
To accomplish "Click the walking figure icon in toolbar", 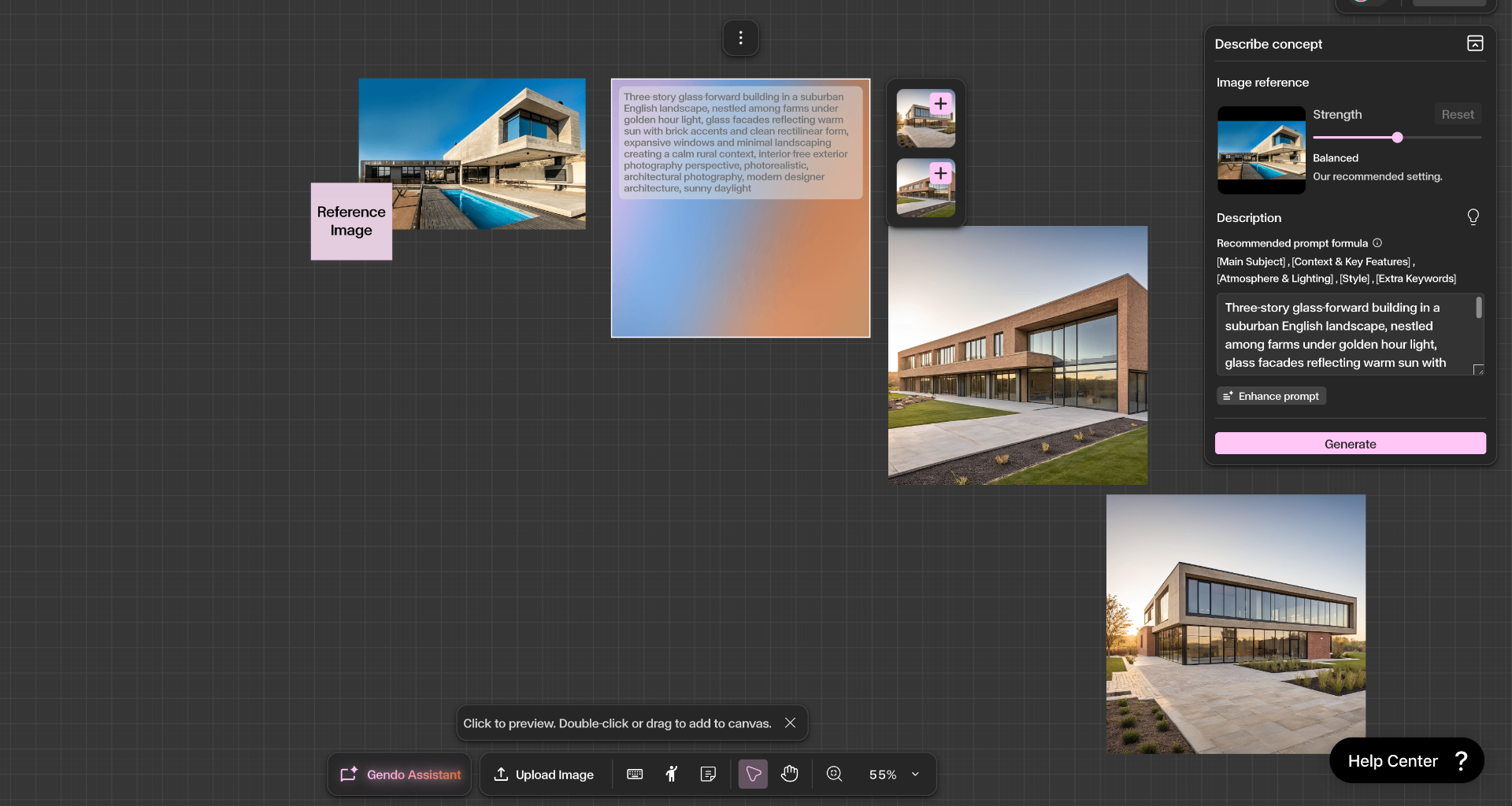I will pos(671,774).
